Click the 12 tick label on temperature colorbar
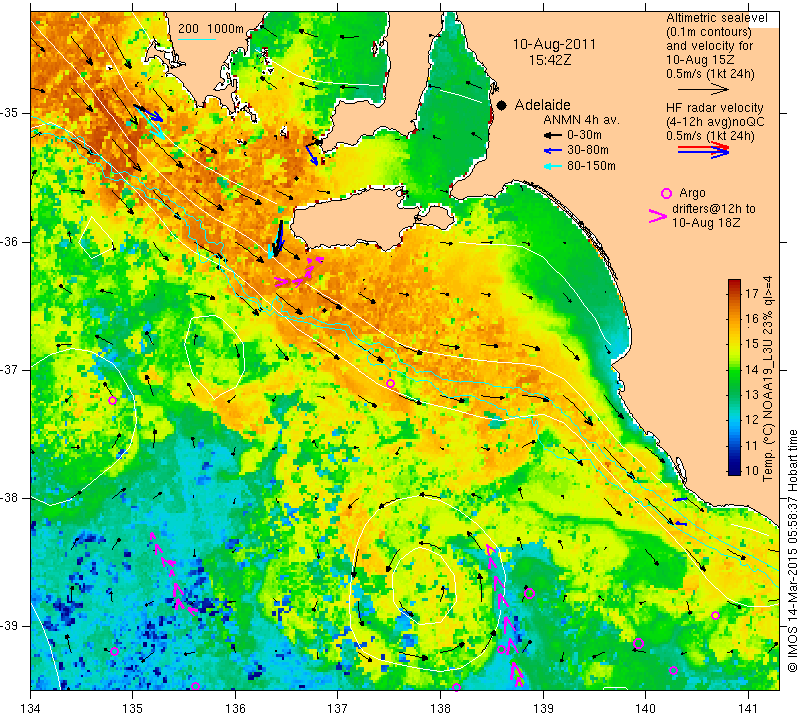 pos(752,420)
